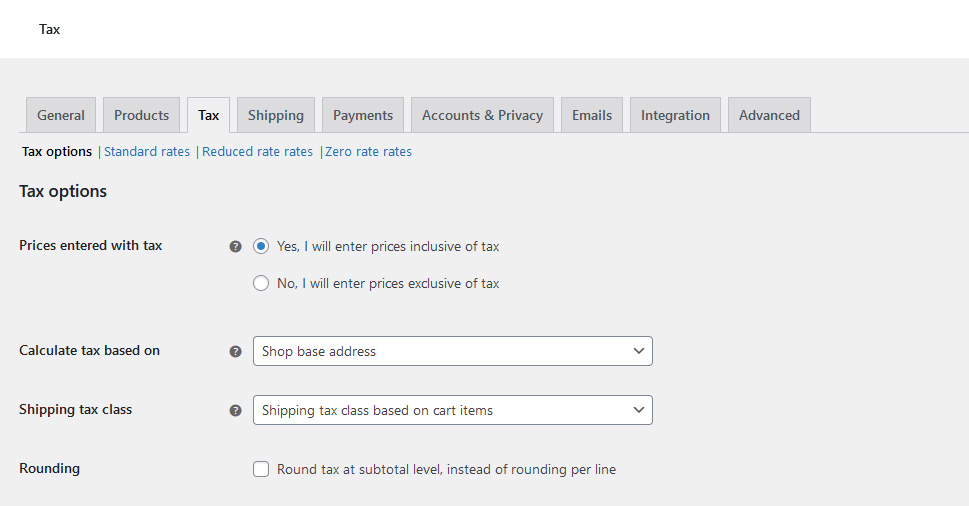Viewport: 969px width, 506px height.
Task: Click the Tax options sub-section link
Action: coord(57,152)
